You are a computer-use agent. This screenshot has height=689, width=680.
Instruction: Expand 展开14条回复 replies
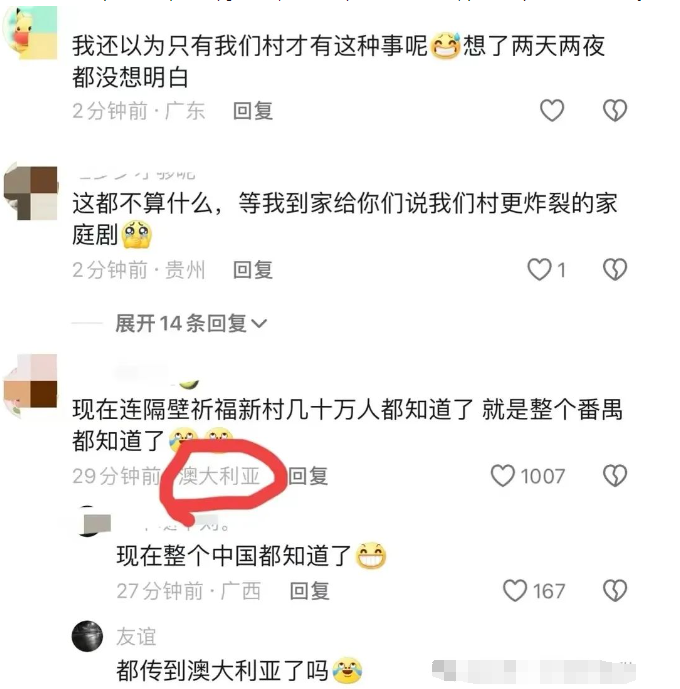click(191, 324)
